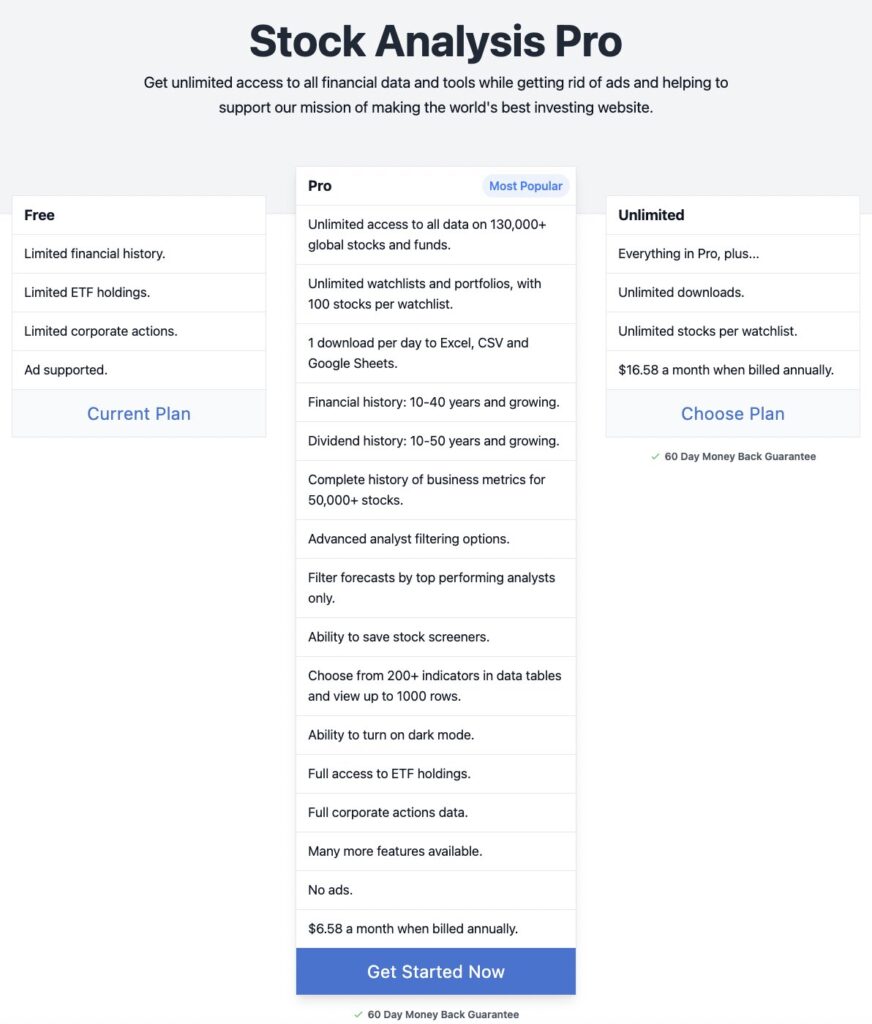Screen dimensions: 872x1024
Task: Click the Unlimited downloads feature row
Action: tap(681, 293)
